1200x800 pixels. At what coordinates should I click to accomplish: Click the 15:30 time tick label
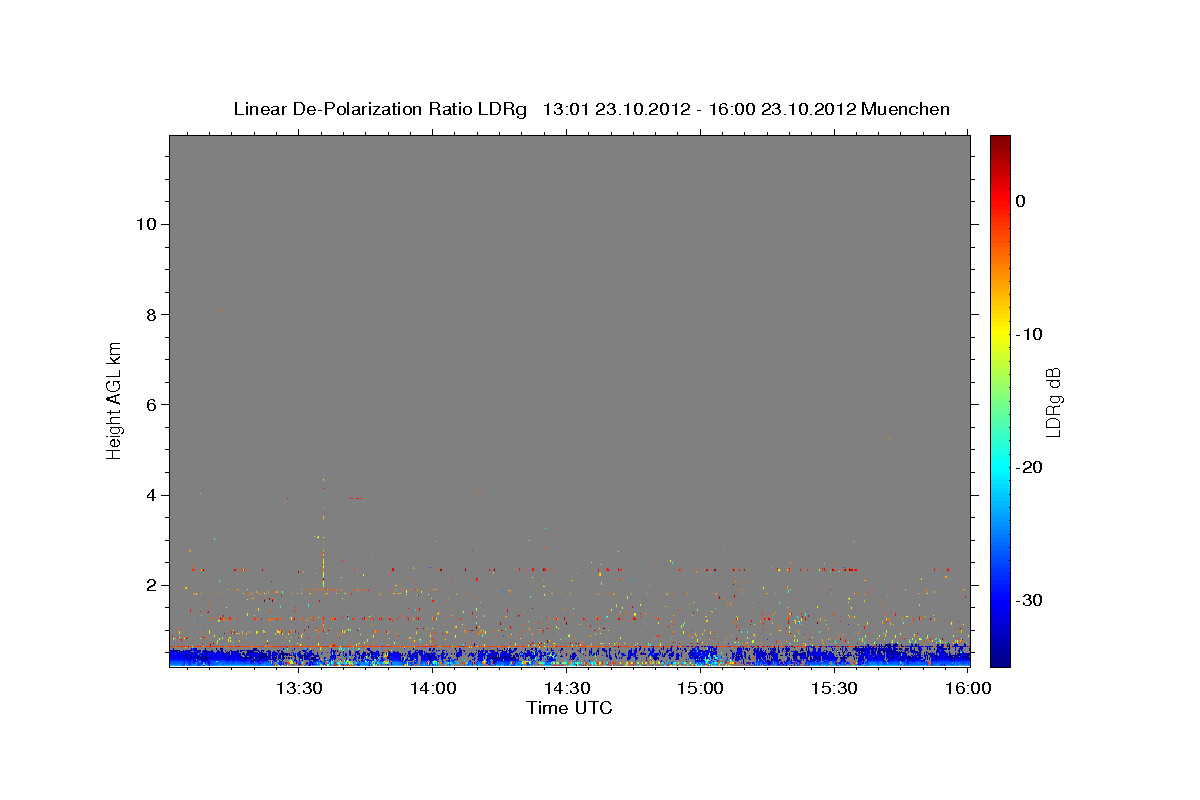[835, 689]
